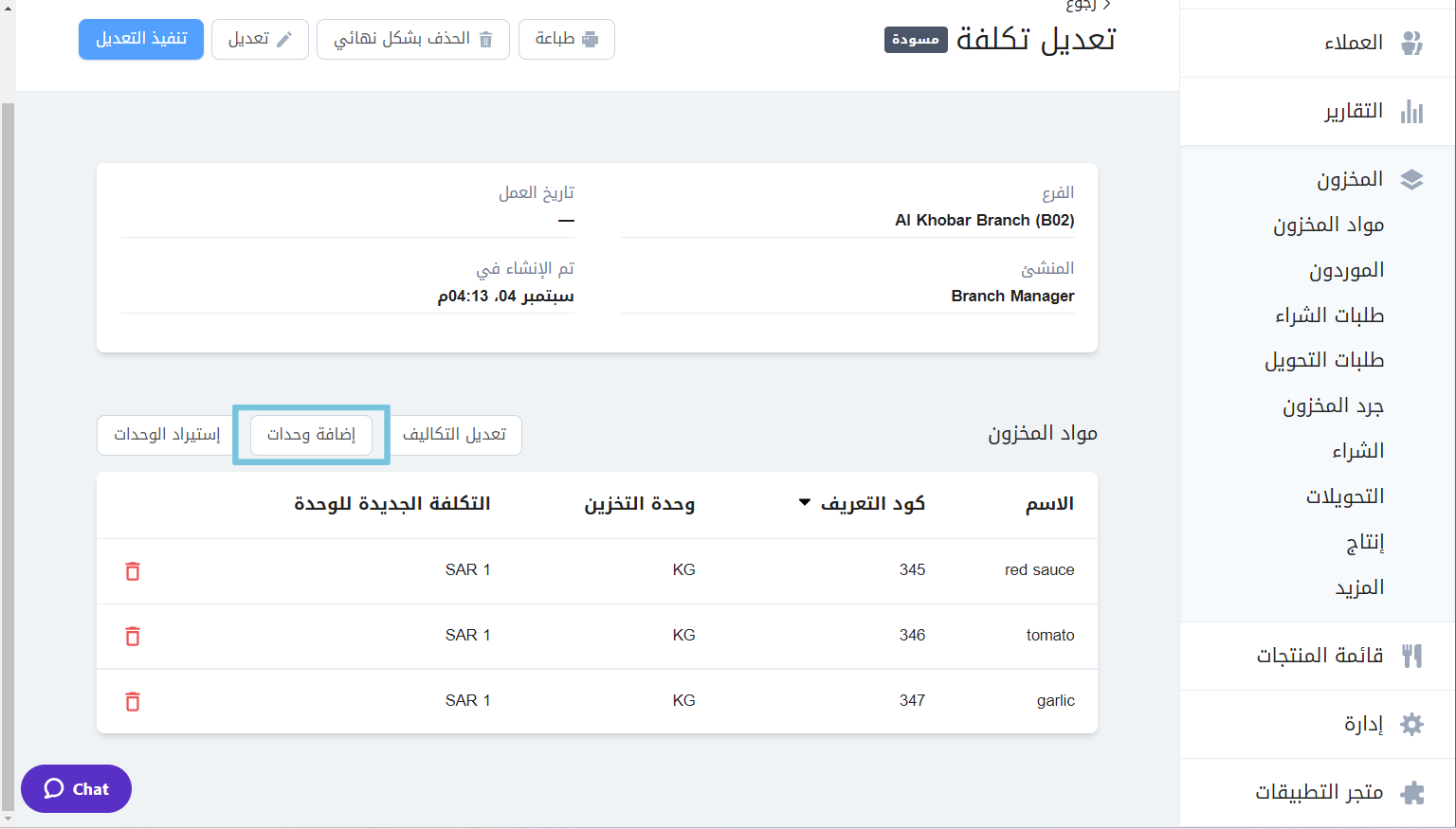Delete the red sauce row using its trash icon

point(132,571)
